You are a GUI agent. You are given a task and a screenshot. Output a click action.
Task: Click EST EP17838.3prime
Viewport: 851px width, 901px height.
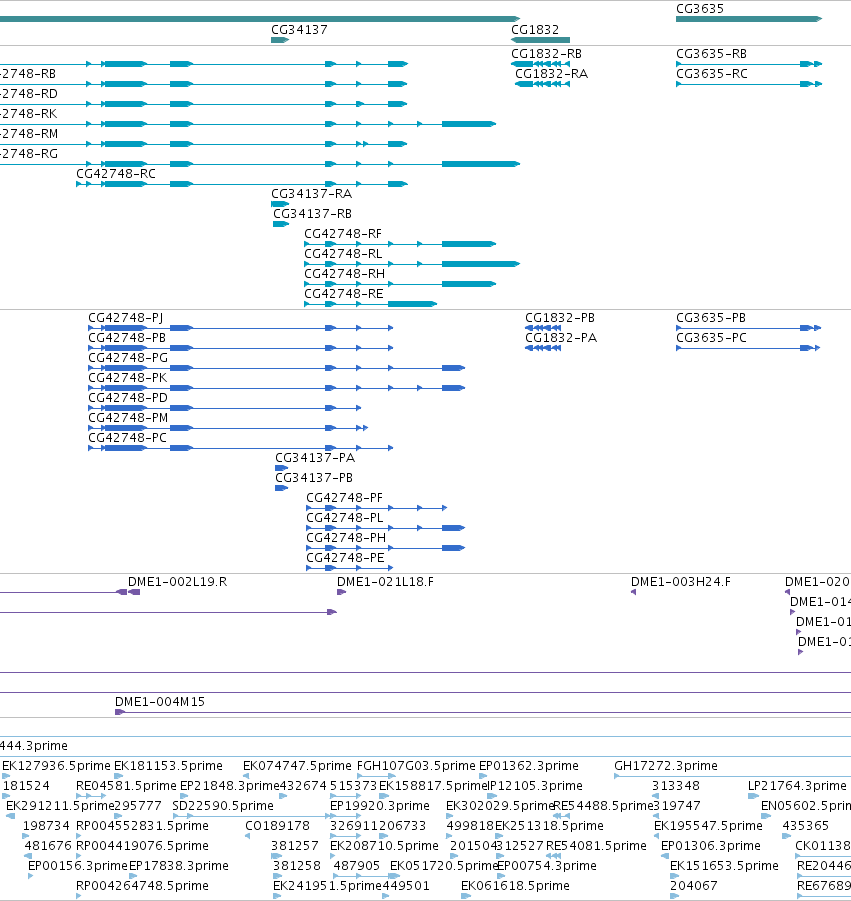click(178, 866)
